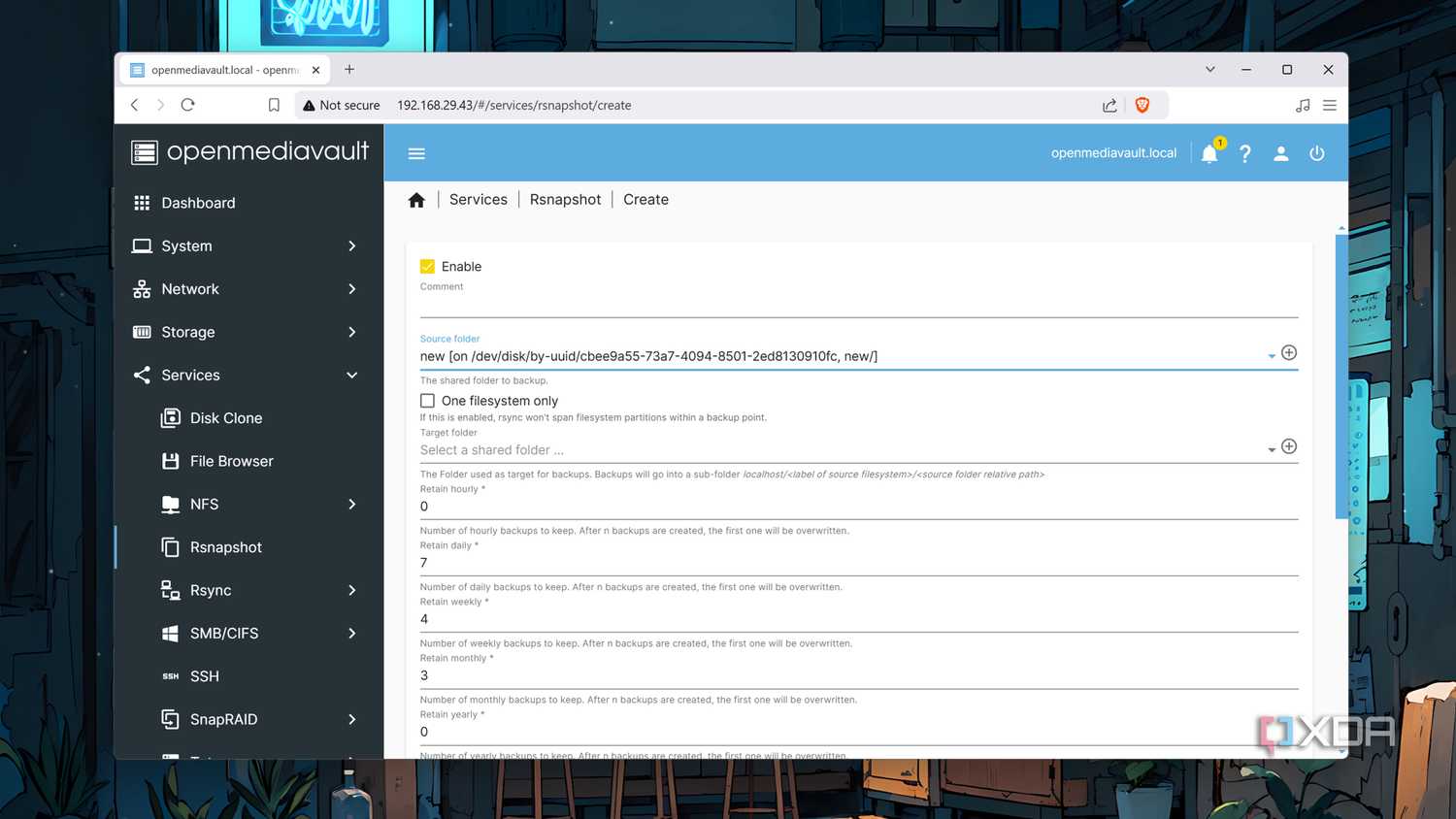The width and height of the screenshot is (1456, 819).
Task: Open the help question mark icon
Action: tap(1245, 153)
